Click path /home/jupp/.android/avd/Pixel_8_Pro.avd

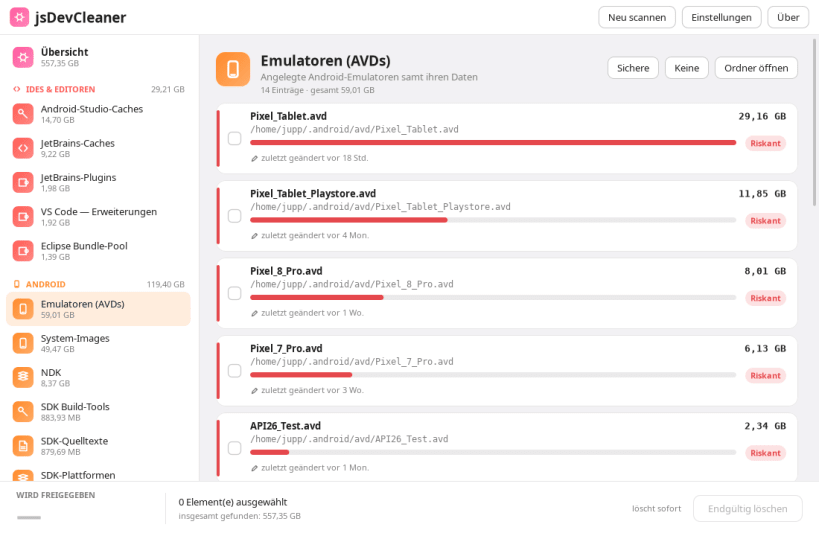pos(352,284)
